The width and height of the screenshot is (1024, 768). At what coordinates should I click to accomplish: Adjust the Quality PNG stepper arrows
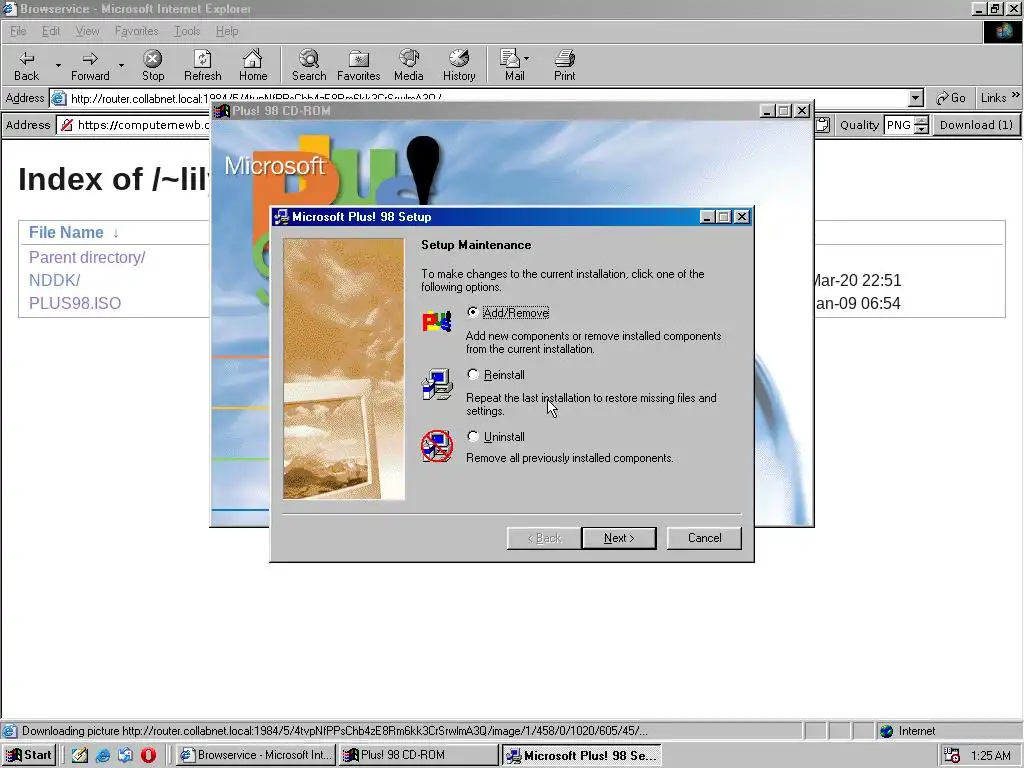[x=921, y=125]
